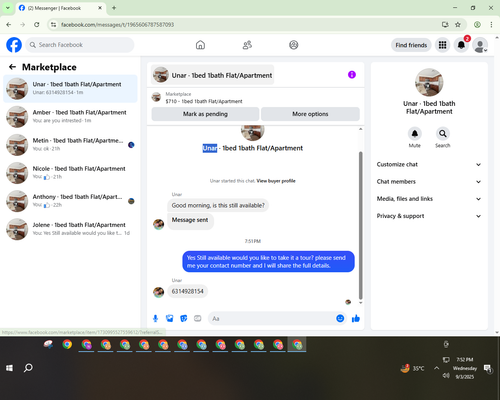The width and height of the screenshot is (500, 400).
Task: Mute this chat with the bell icon
Action: click(415, 134)
